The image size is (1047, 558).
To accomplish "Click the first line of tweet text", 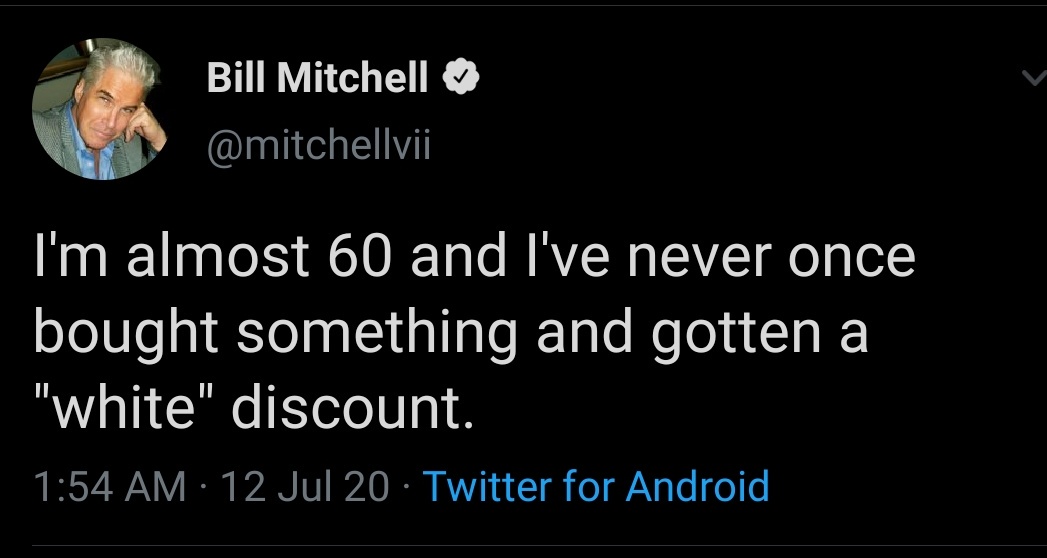I will 474,257.
